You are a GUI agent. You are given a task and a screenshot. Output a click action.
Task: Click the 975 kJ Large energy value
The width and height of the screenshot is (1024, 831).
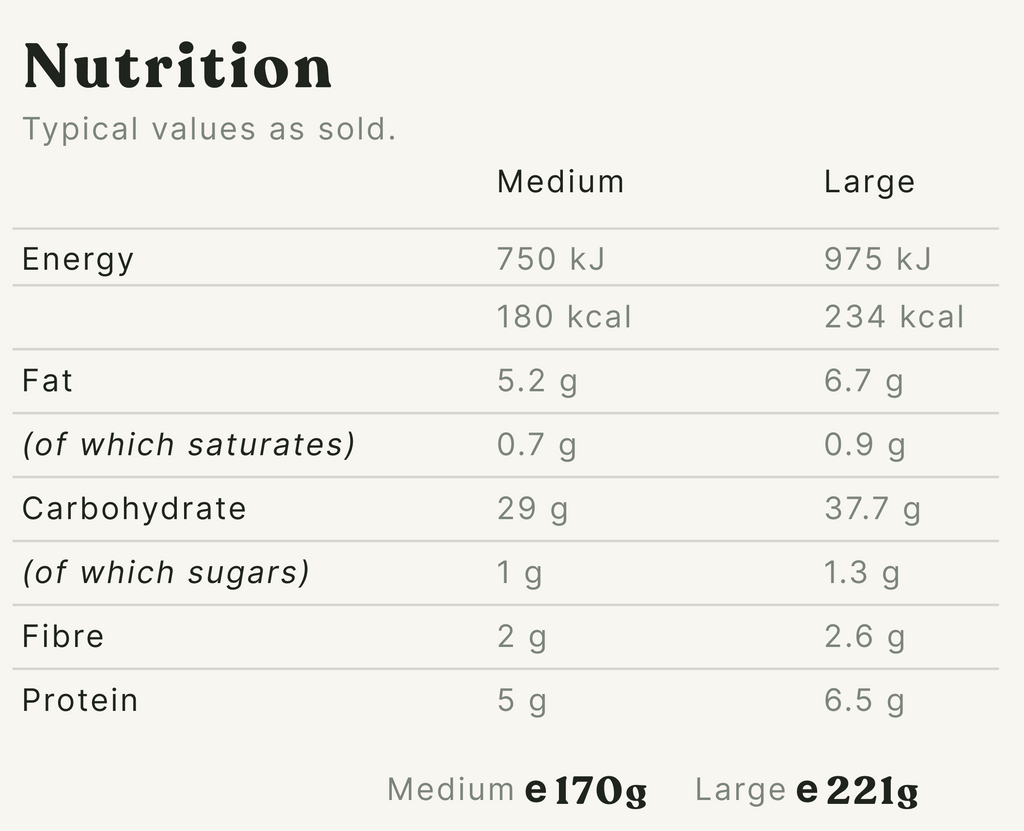click(877, 260)
